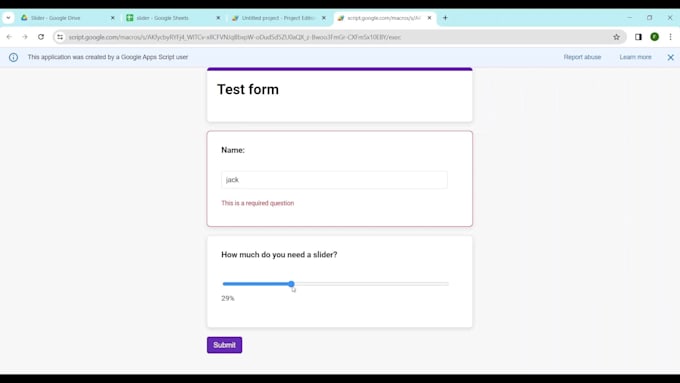This screenshot has height=383, width=680.
Task: Click the slider handle at 29%
Action: pos(291,284)
